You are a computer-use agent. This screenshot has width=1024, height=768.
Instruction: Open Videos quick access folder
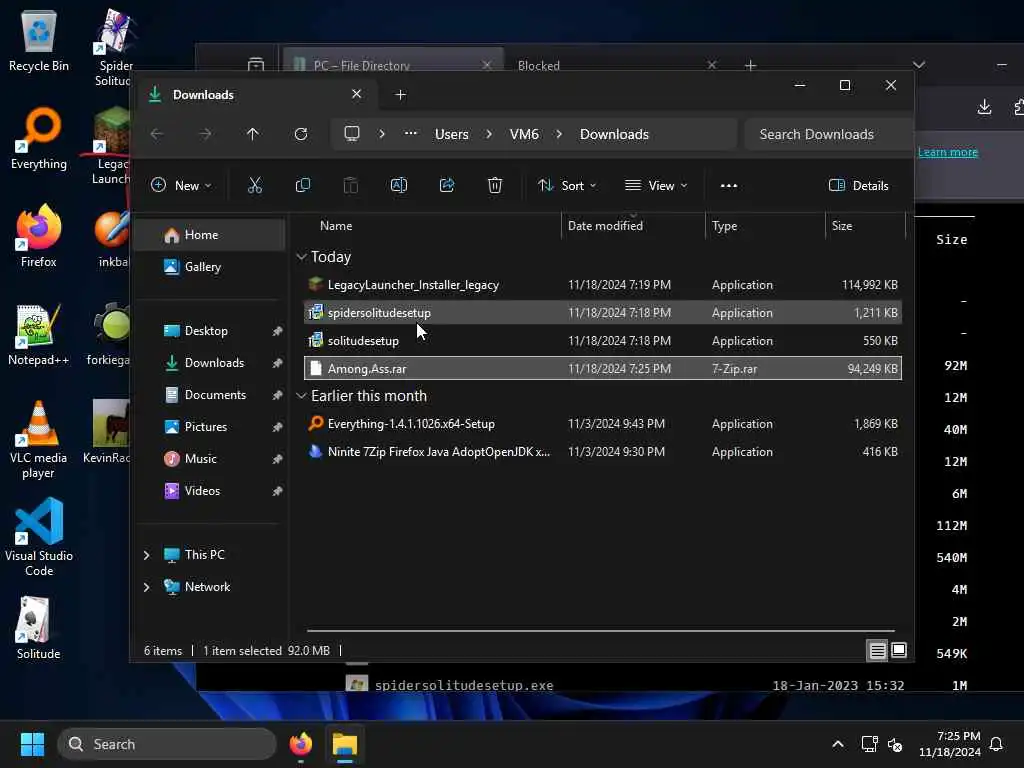tap(210, 491)
